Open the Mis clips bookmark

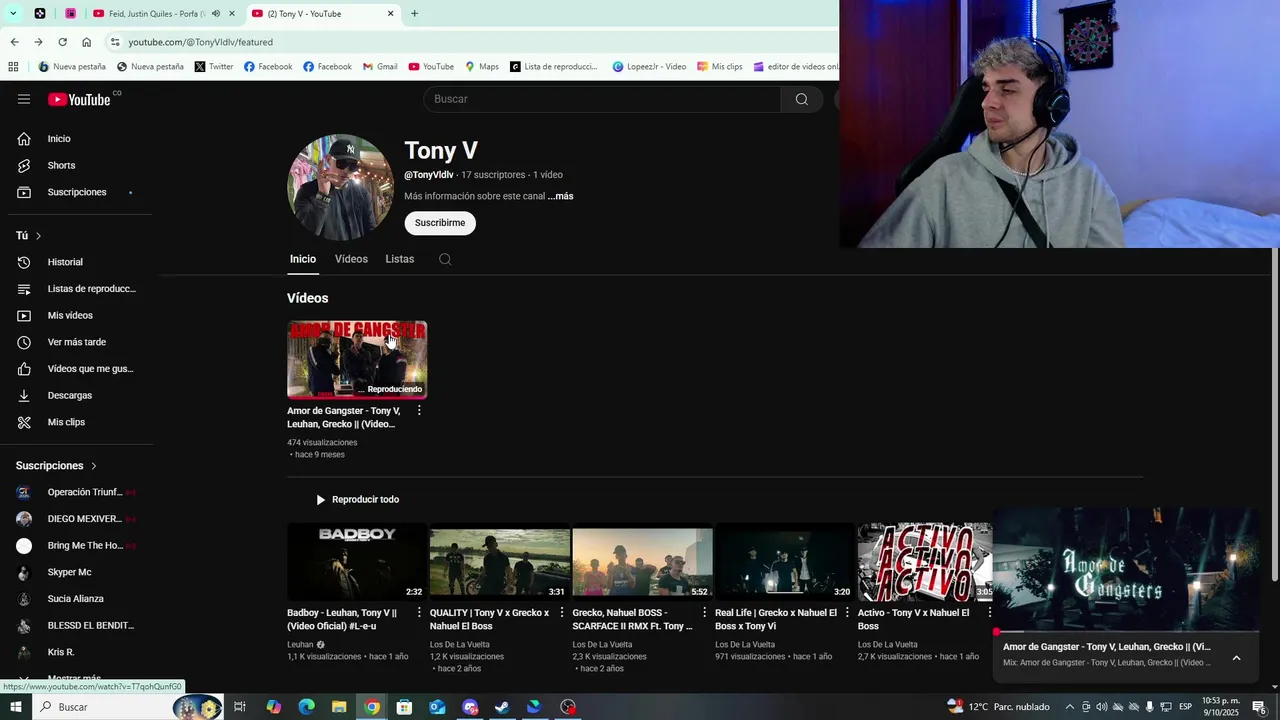pos(720,67)
